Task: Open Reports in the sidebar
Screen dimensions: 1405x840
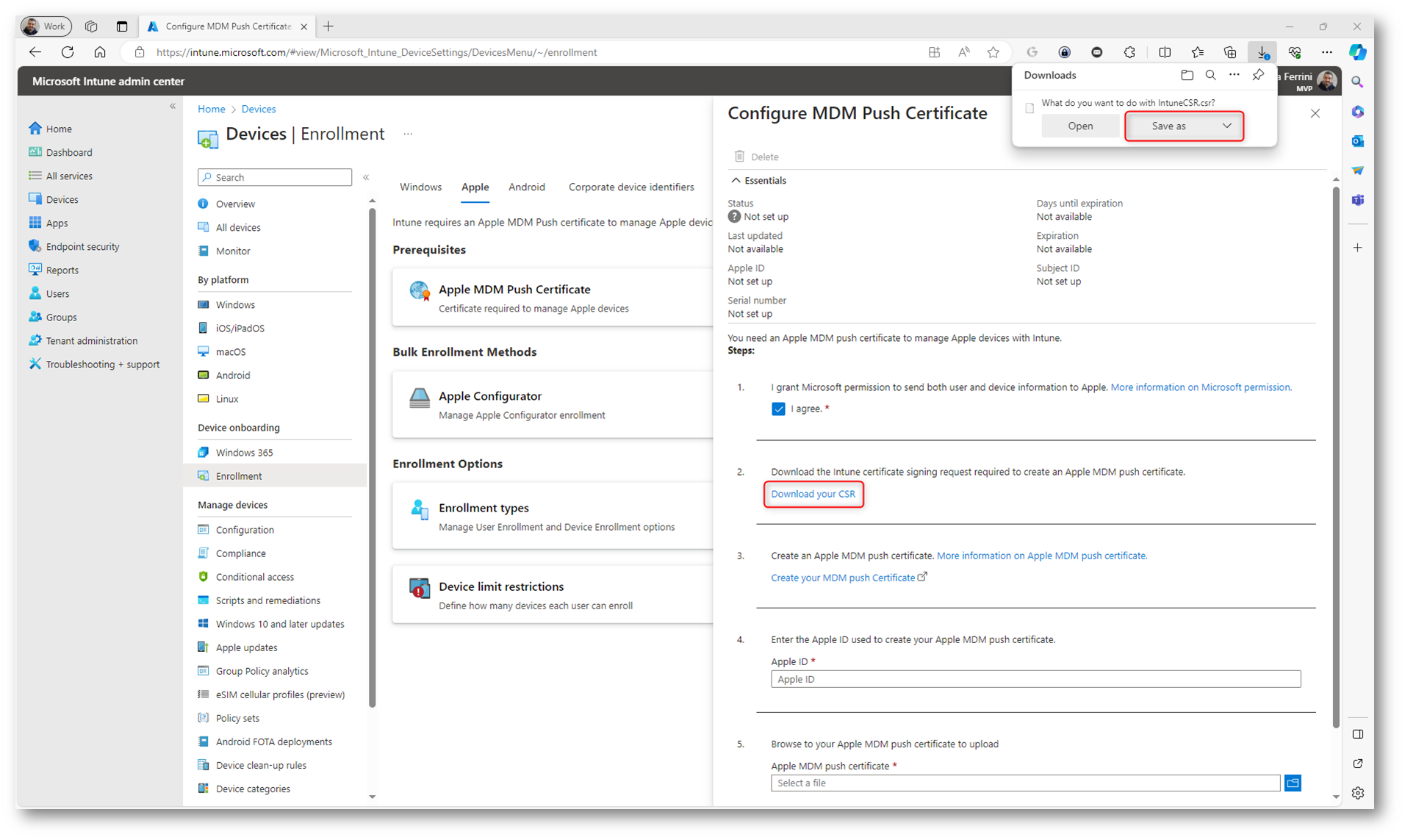Action: point(62,270)
